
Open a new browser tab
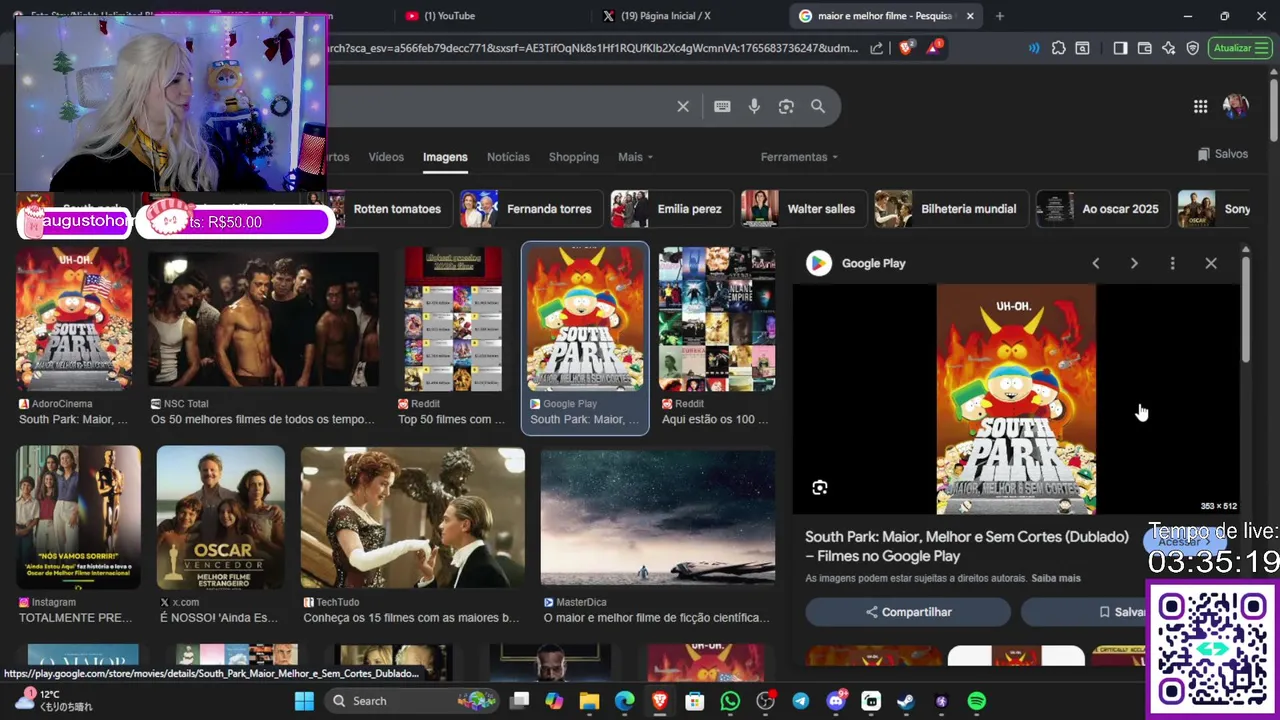point(999,16)
